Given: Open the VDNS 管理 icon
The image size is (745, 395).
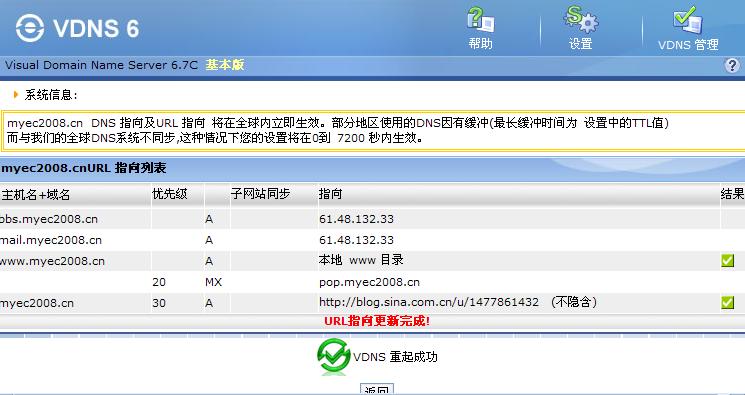Looking at the screenshot, I should (688, 20).
